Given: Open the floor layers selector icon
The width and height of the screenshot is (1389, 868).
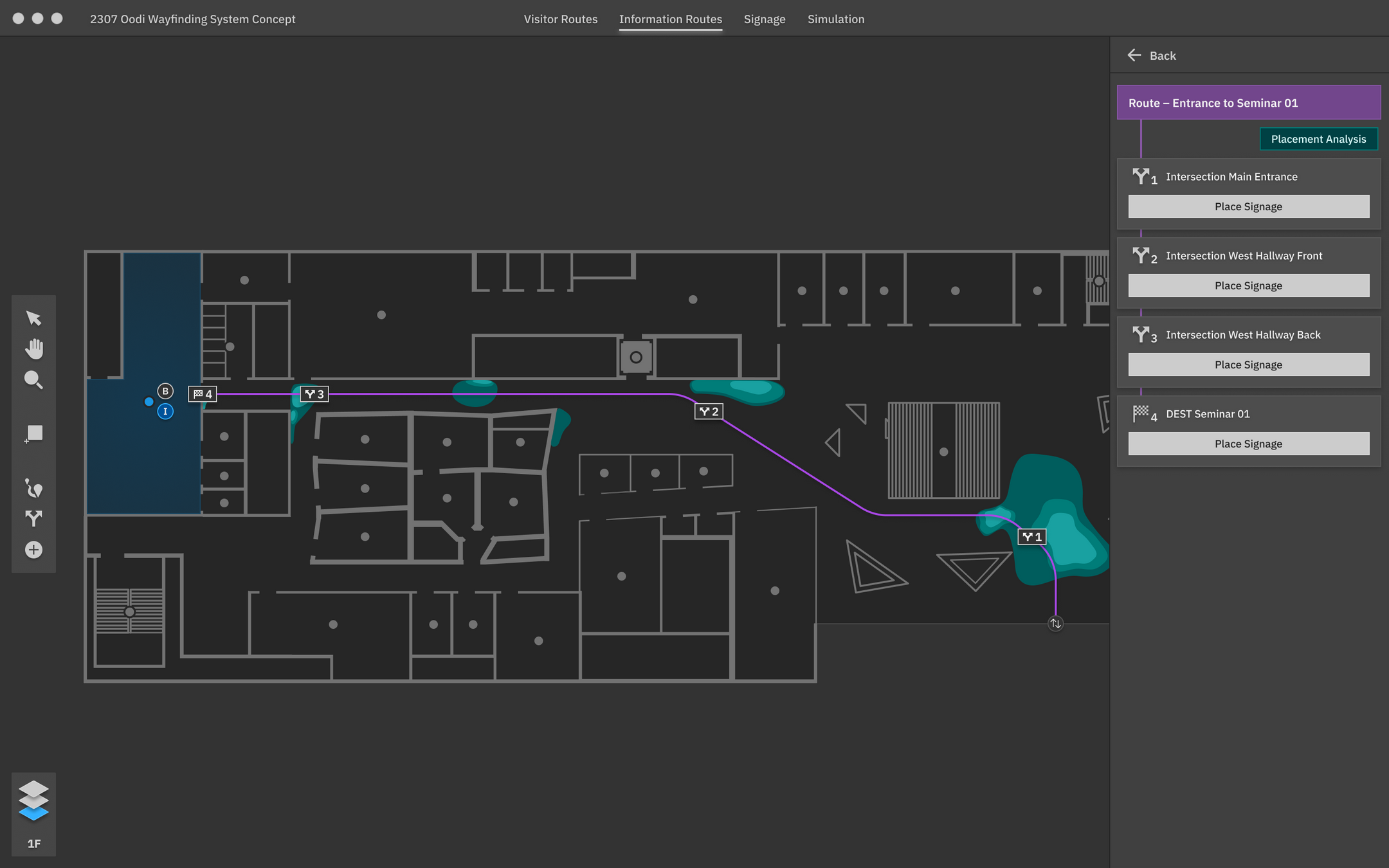Looking at the screenshot, I should (33, 800).
